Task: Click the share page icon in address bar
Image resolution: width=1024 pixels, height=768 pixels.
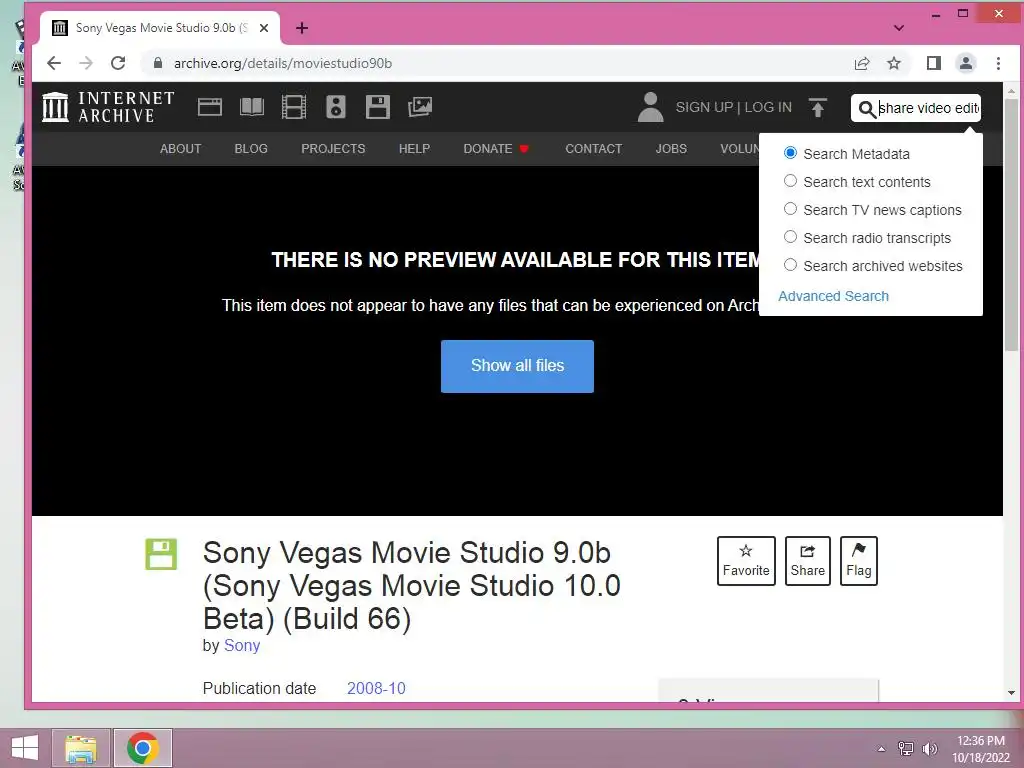Action: (862, 63)
